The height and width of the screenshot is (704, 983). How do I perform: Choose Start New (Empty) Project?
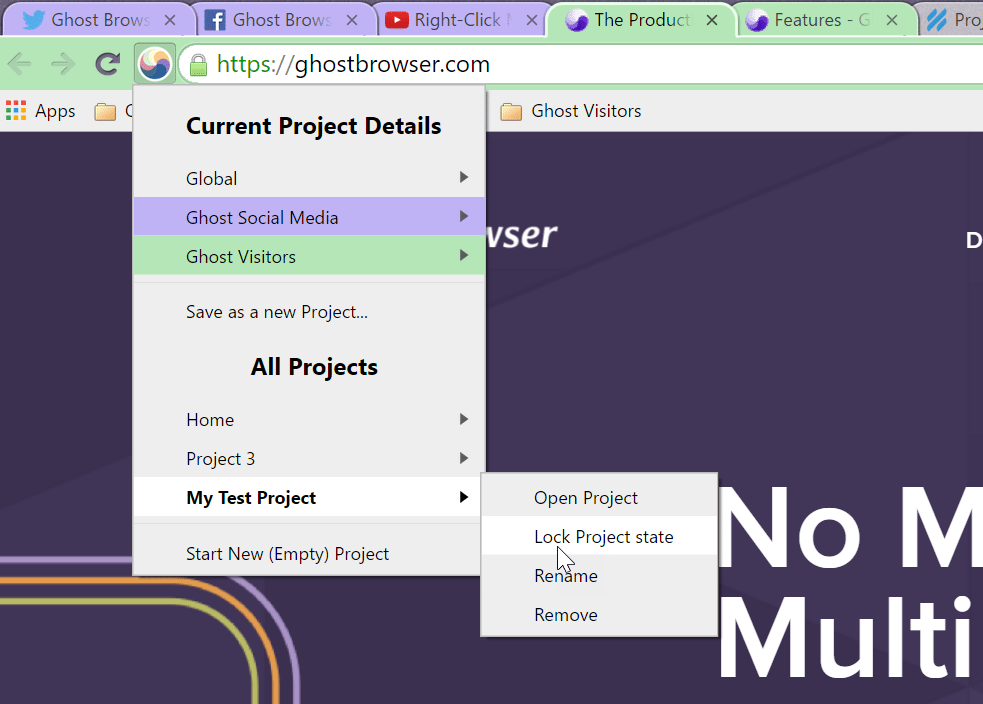[309, 554]
